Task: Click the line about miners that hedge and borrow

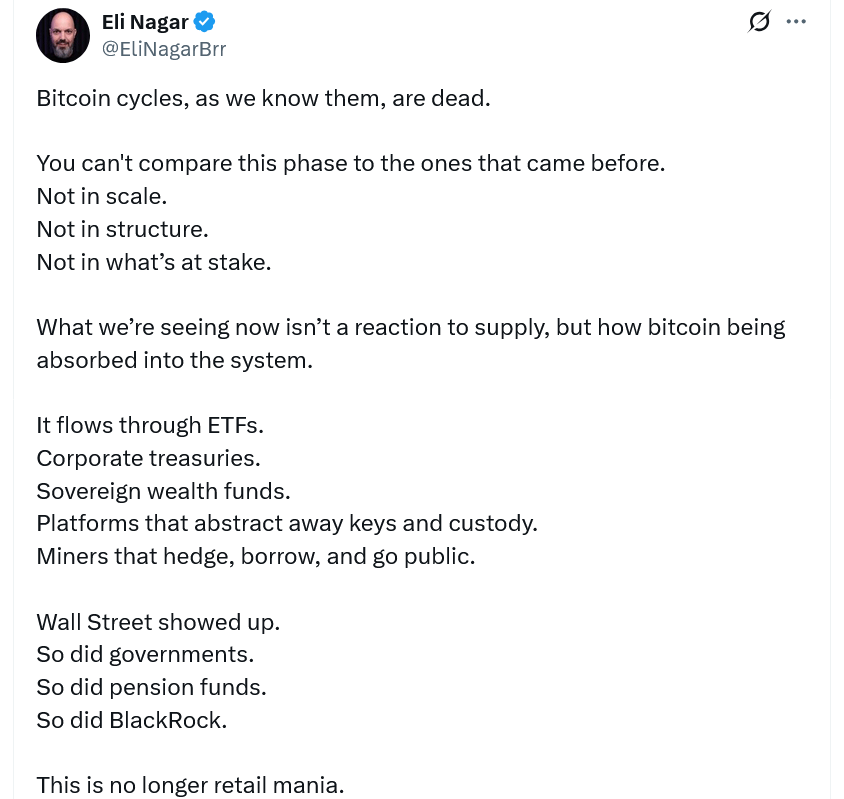Action: click(255, 556)
